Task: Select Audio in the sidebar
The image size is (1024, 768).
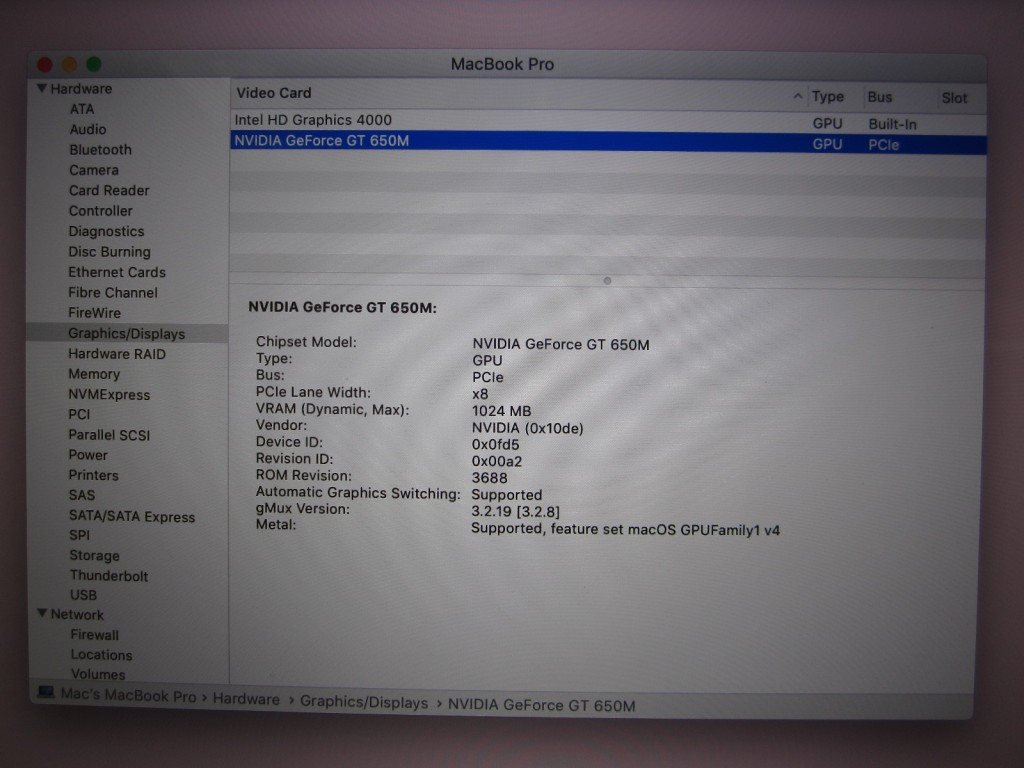Action: 88,129
